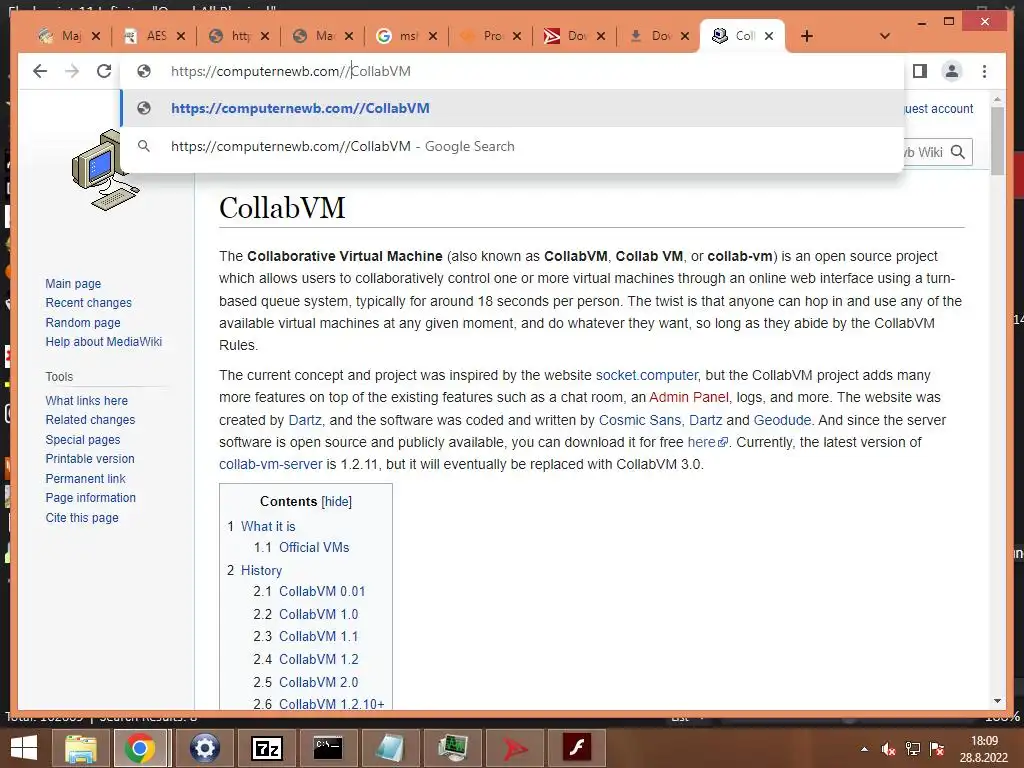
Task: Open the Related changes link
Action: (x=90, y=419)
